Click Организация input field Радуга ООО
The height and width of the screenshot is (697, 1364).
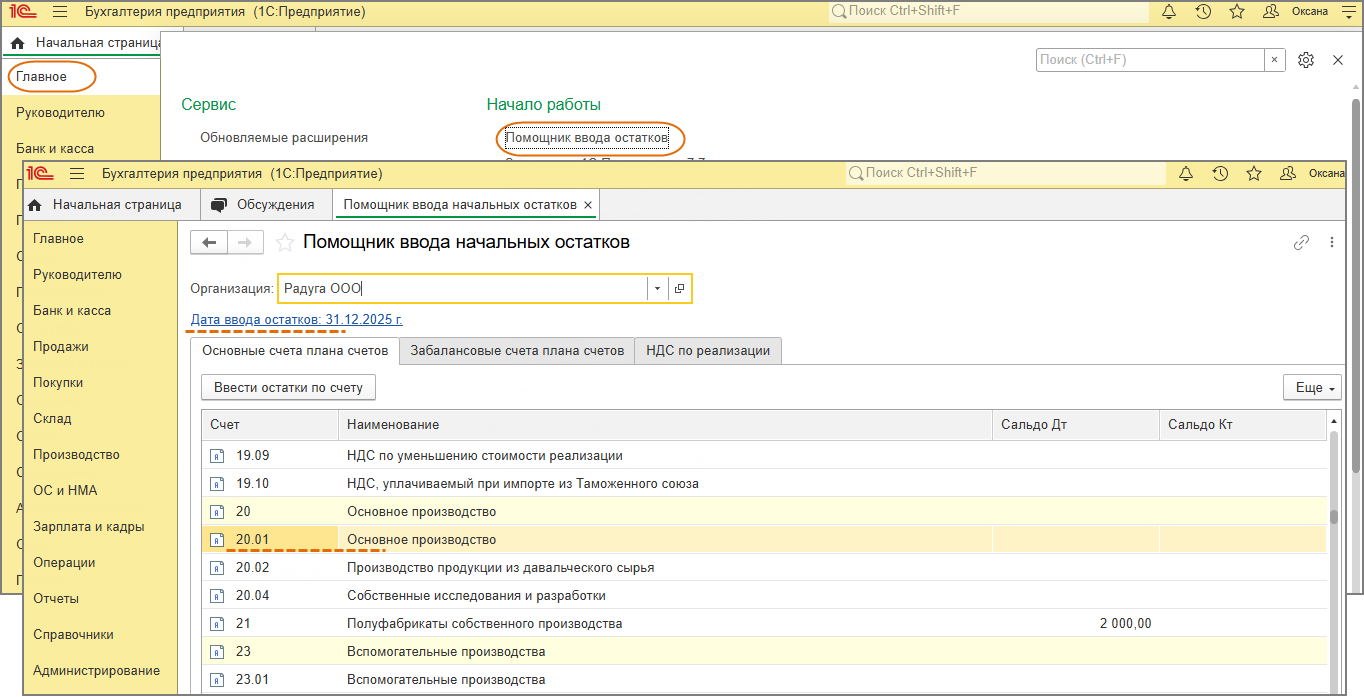click(x=462, y=289)
